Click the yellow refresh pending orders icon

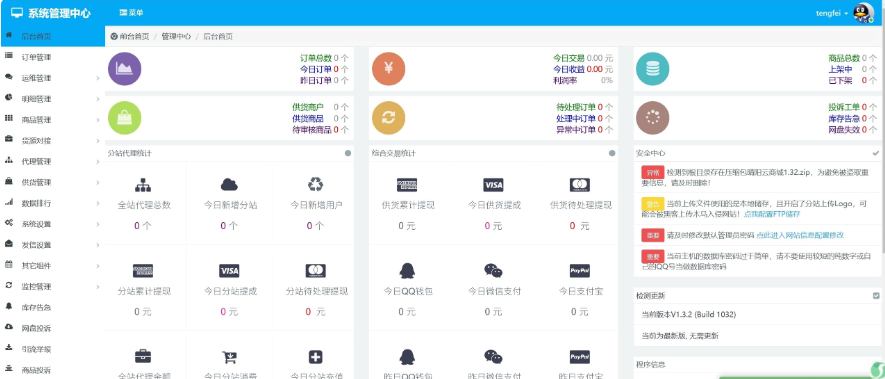coord(388,117)
